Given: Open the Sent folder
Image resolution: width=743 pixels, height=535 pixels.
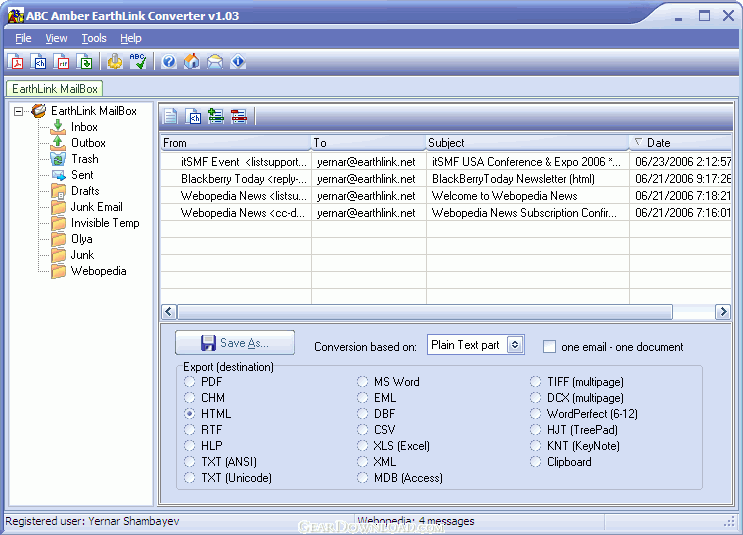Looking at the screenshot, I should point(82,175).
